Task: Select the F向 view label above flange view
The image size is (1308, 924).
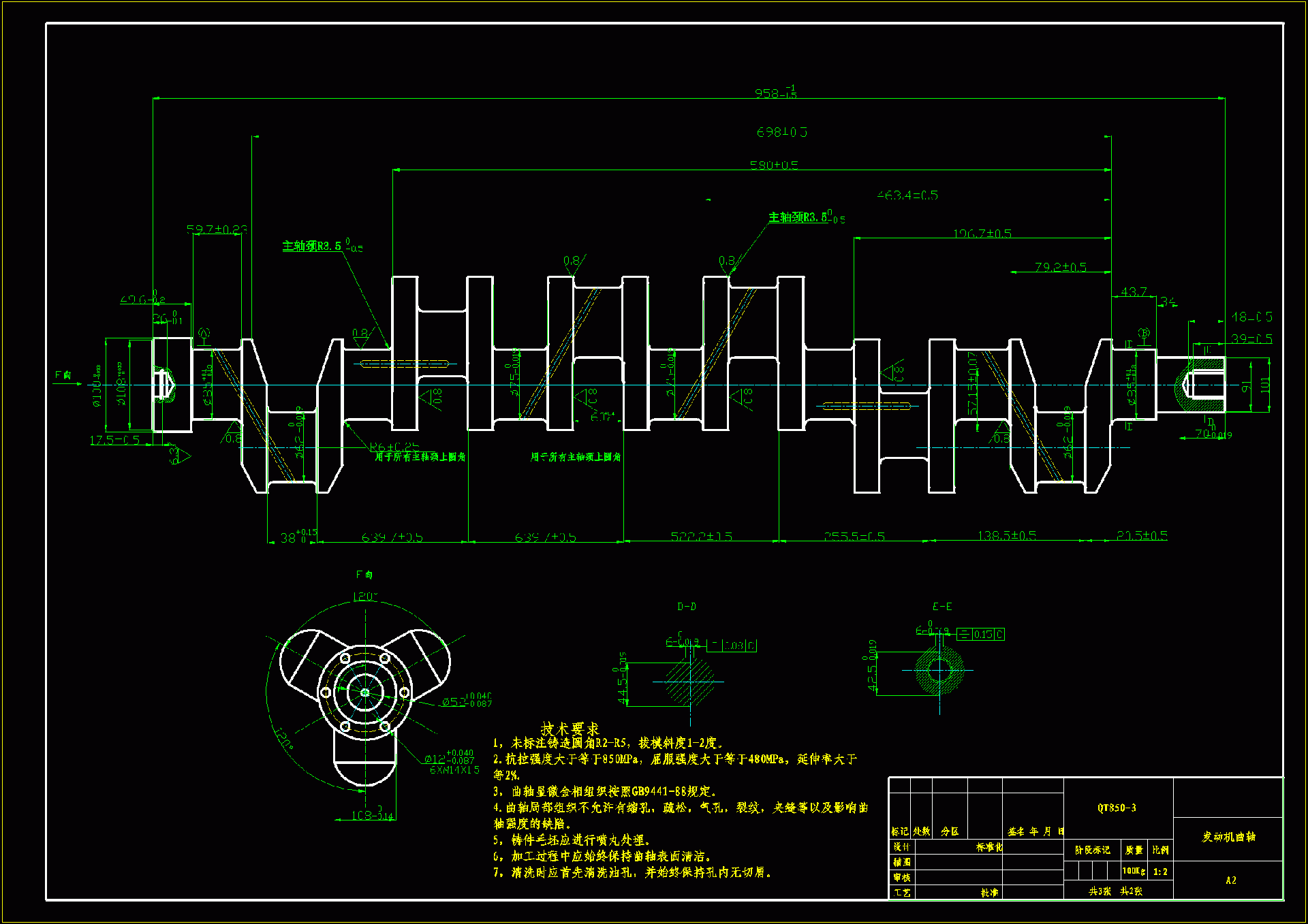Action: pyautogui.click(x=364, y=575)
